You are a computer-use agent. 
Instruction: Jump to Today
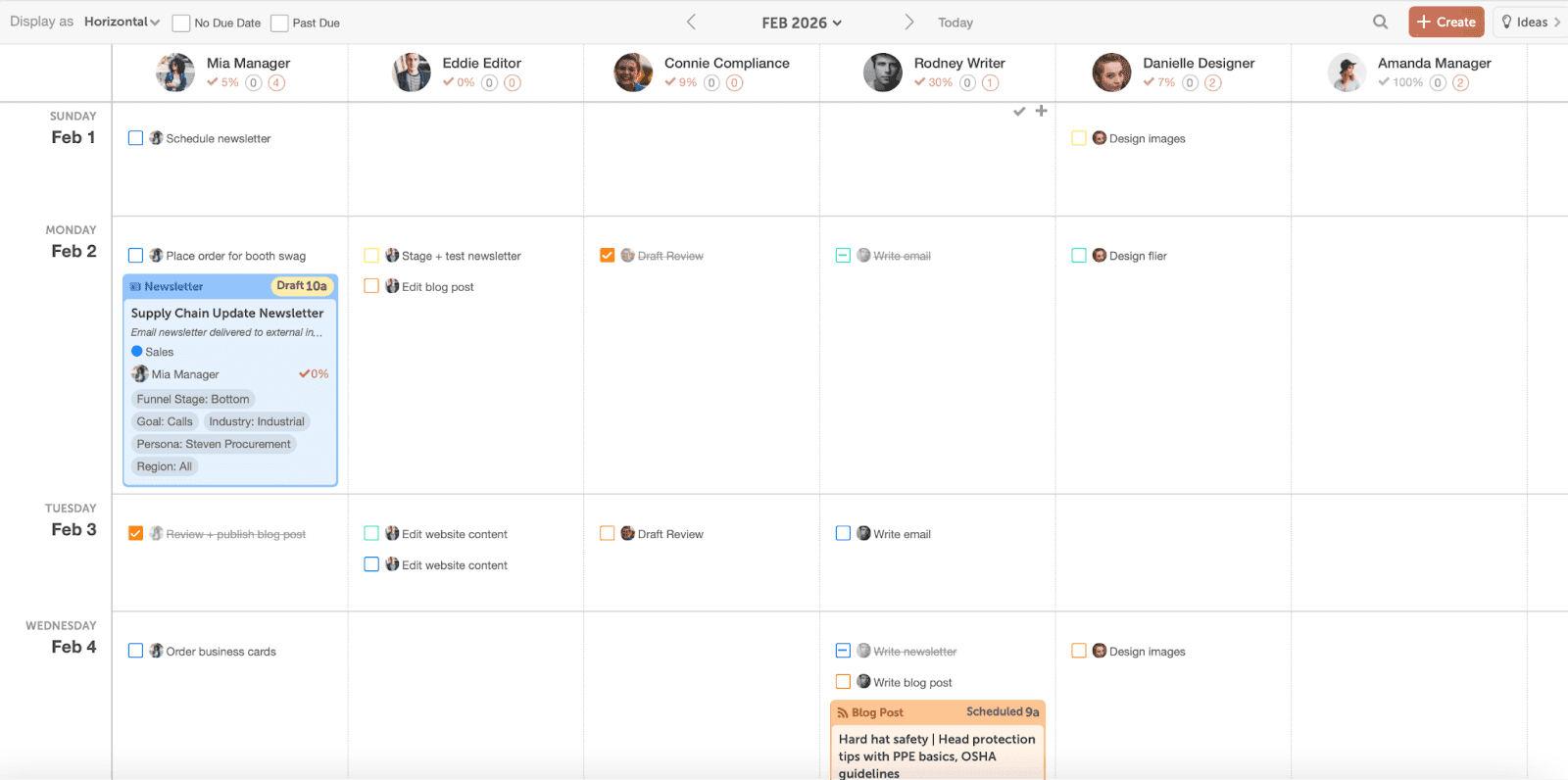955,23
